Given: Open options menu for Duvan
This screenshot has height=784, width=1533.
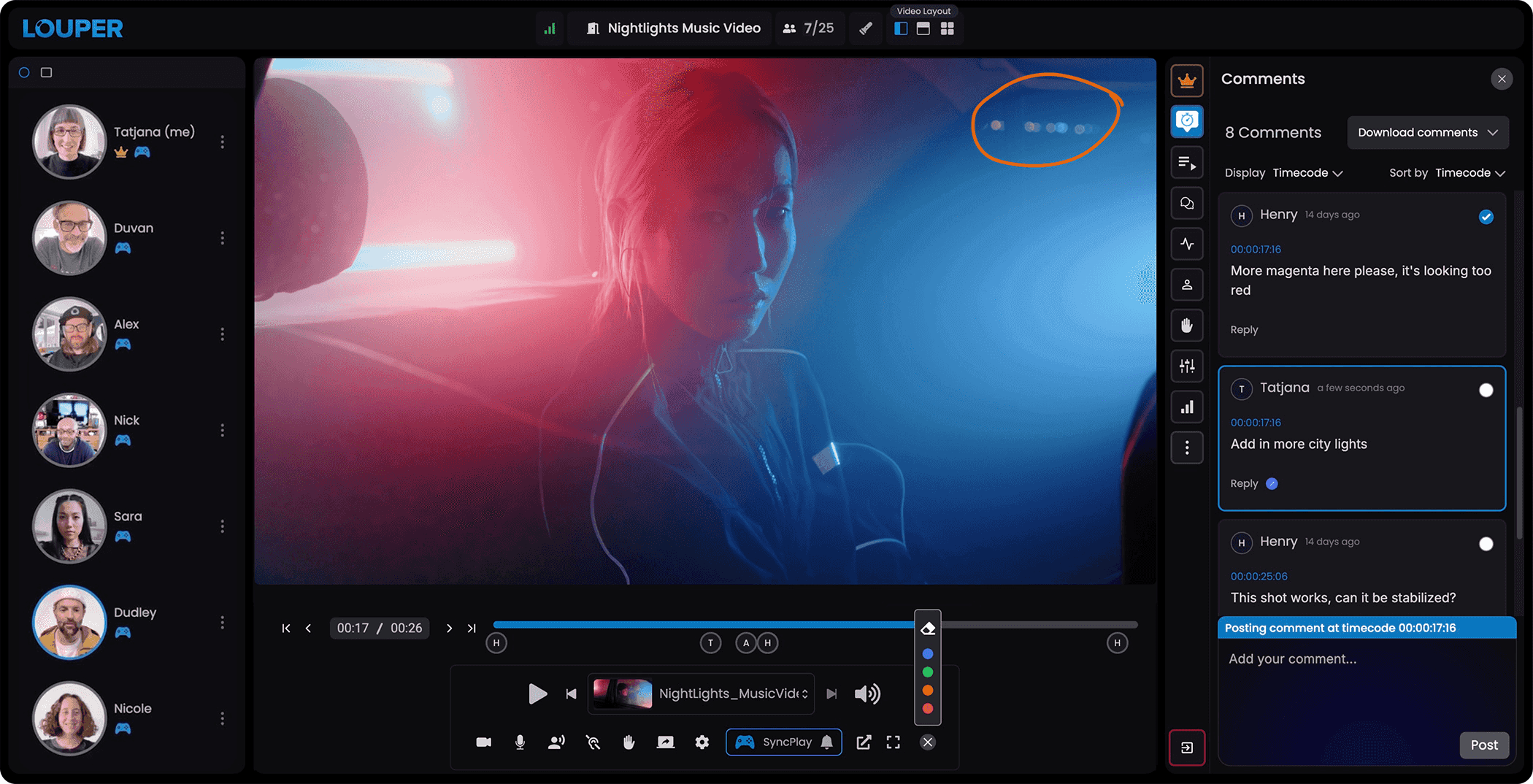Looking at the screenshot, I should click(222, 238).
